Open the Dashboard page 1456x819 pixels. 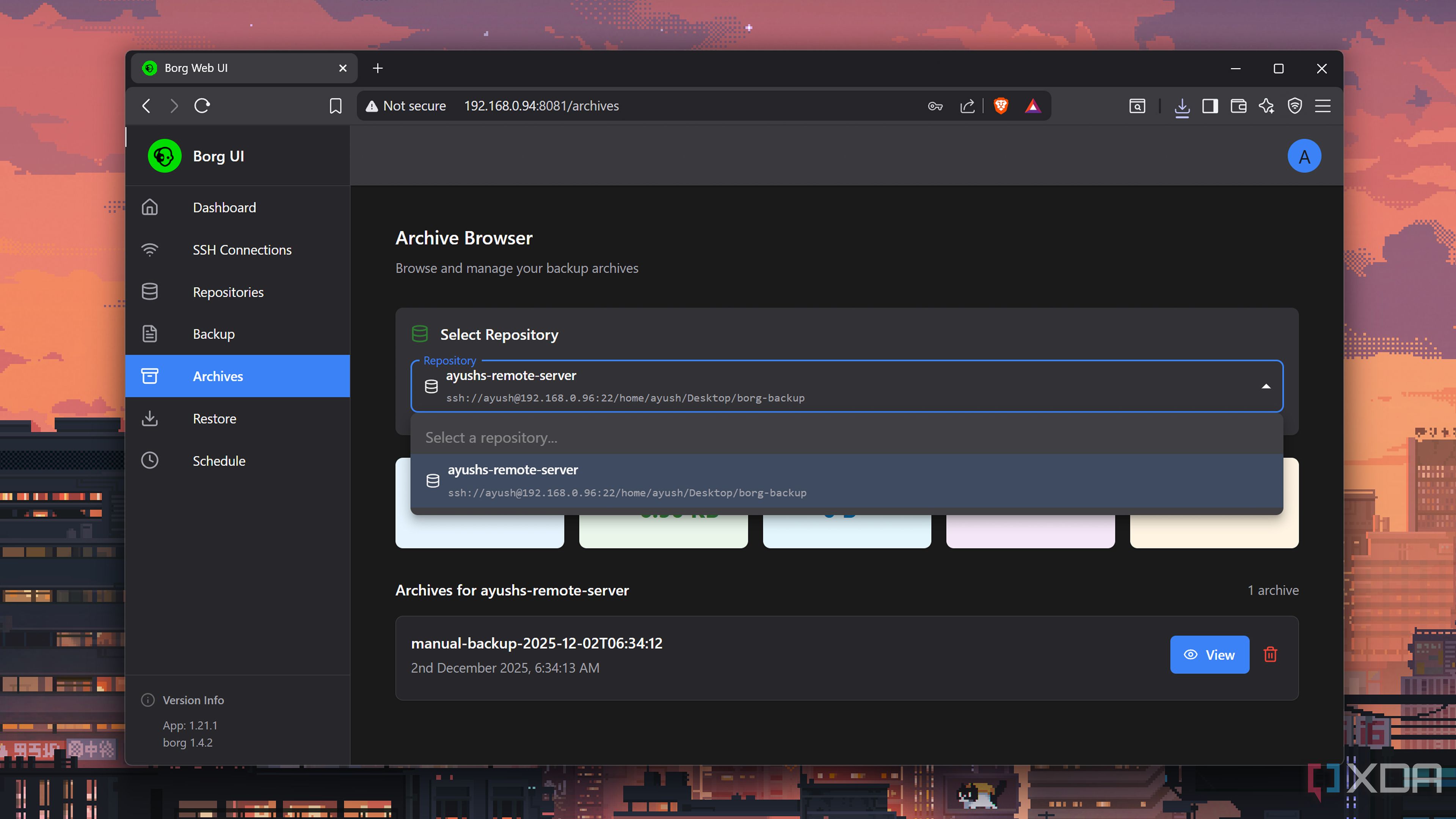[237, 207]
